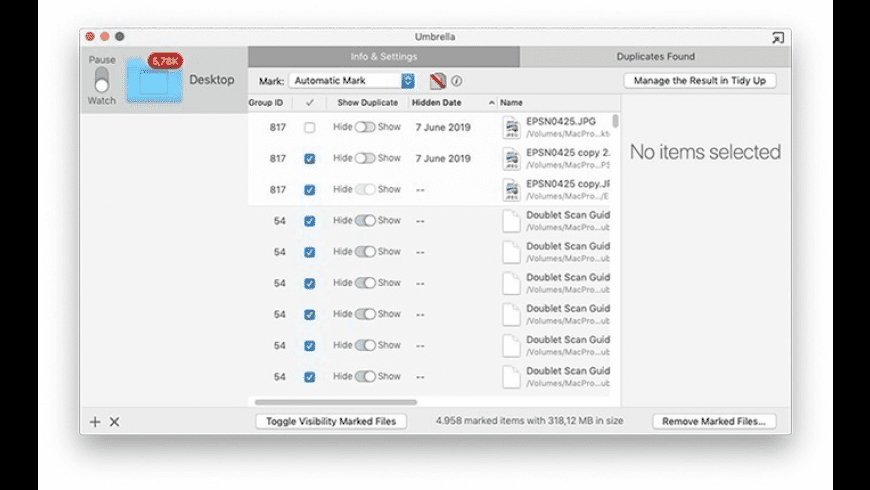Click the JPEG file icon for EPSN0425.JPG

point(511,128)
